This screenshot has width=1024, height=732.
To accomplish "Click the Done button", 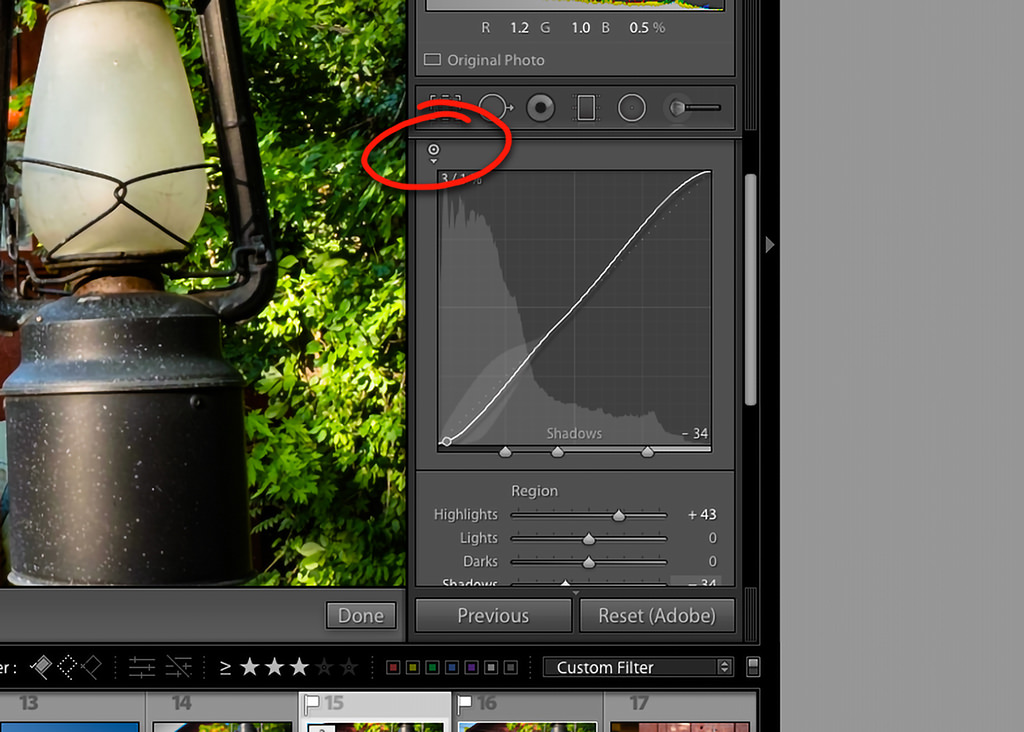I will (x=361, y=616).
